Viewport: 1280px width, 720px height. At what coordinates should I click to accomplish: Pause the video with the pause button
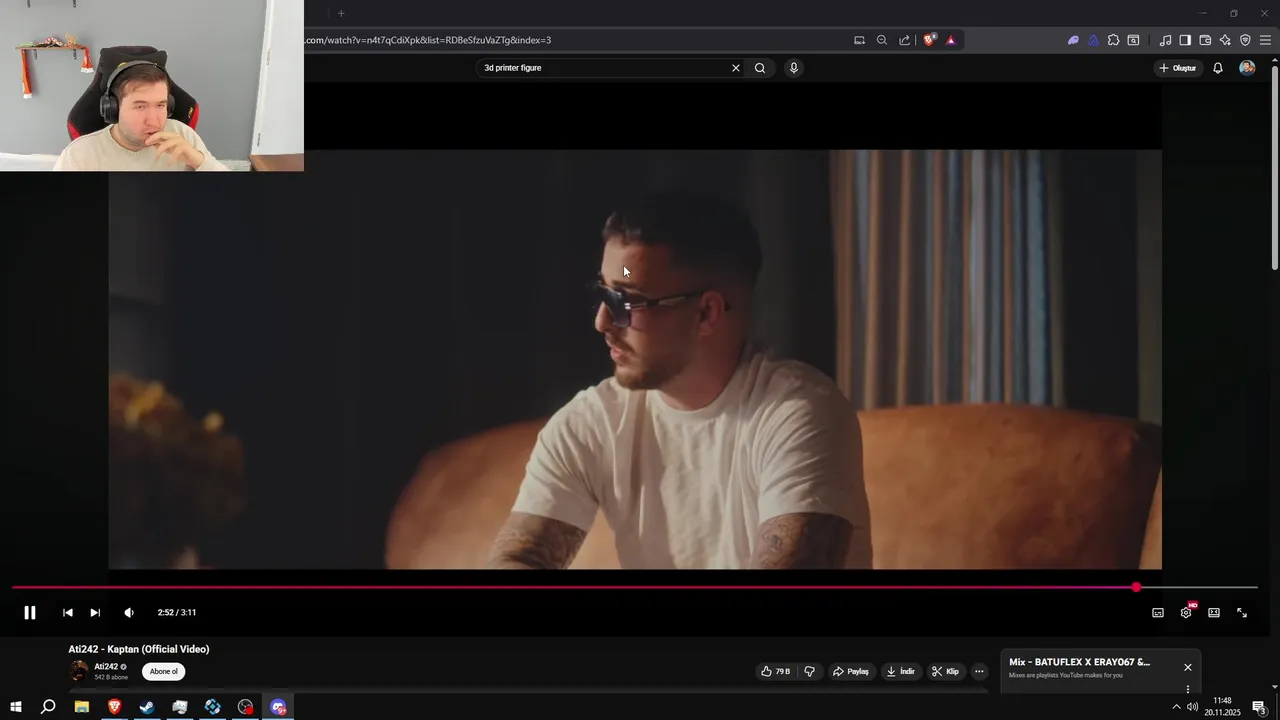pos(30,613)
